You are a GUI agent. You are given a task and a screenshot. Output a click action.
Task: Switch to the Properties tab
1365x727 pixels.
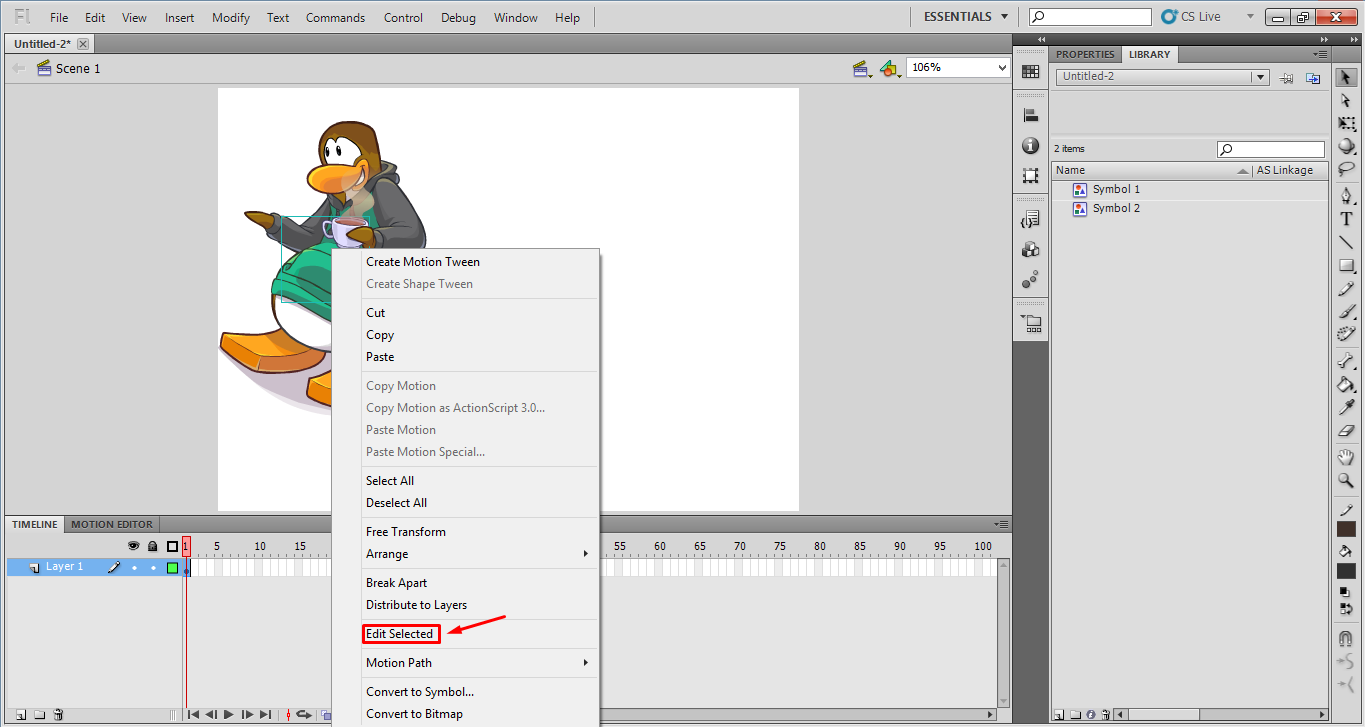click(x=1085, y=54)
